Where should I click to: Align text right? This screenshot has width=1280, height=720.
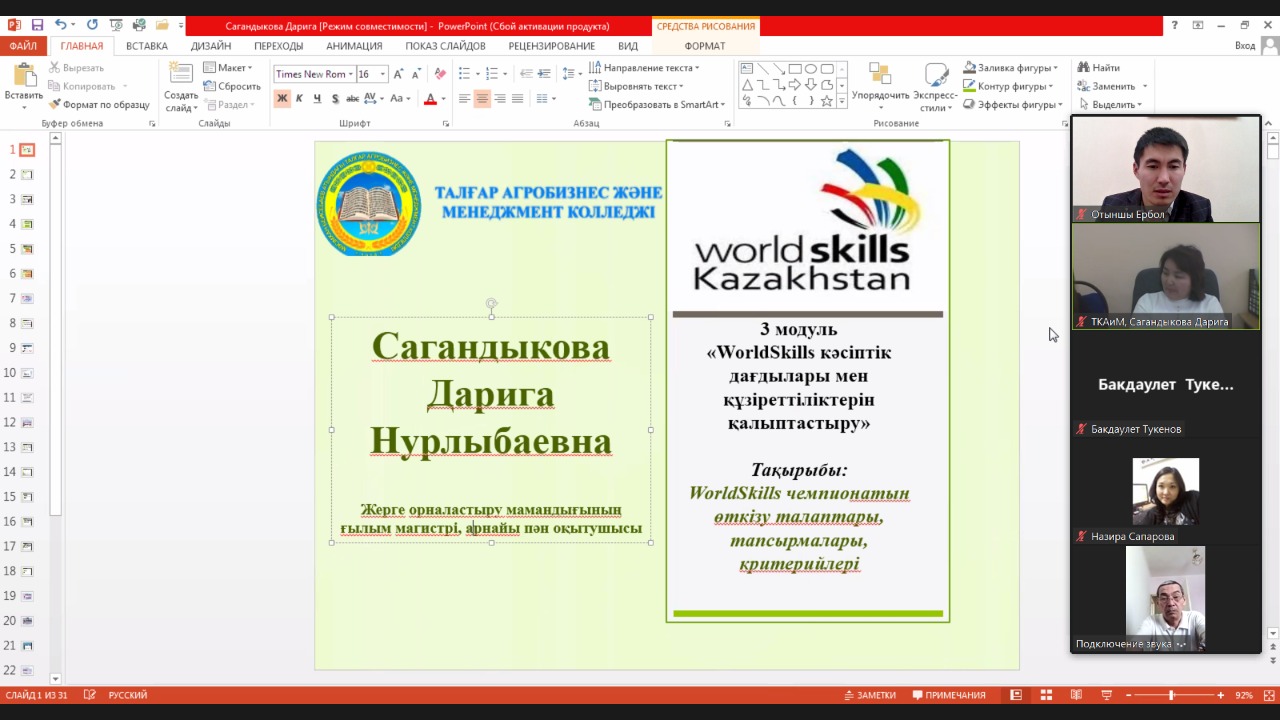[500, 99]
